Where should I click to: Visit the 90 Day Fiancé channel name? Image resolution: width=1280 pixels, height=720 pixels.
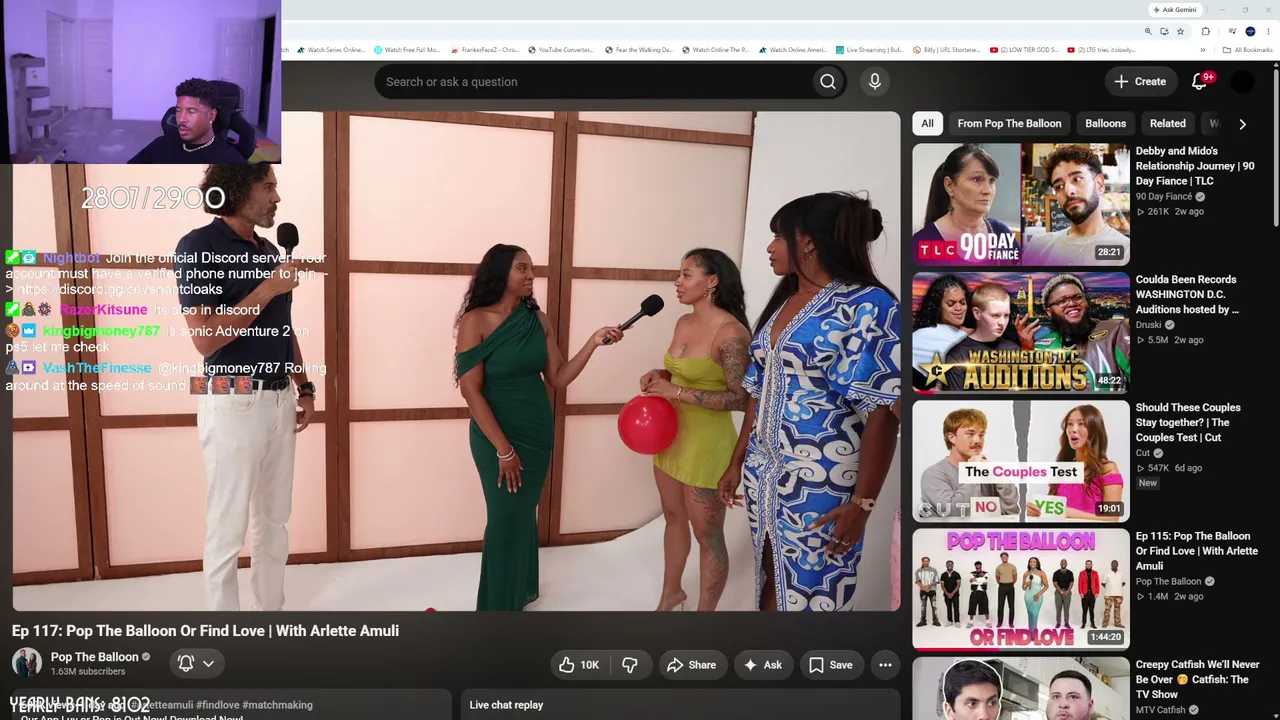(1164, 197)
